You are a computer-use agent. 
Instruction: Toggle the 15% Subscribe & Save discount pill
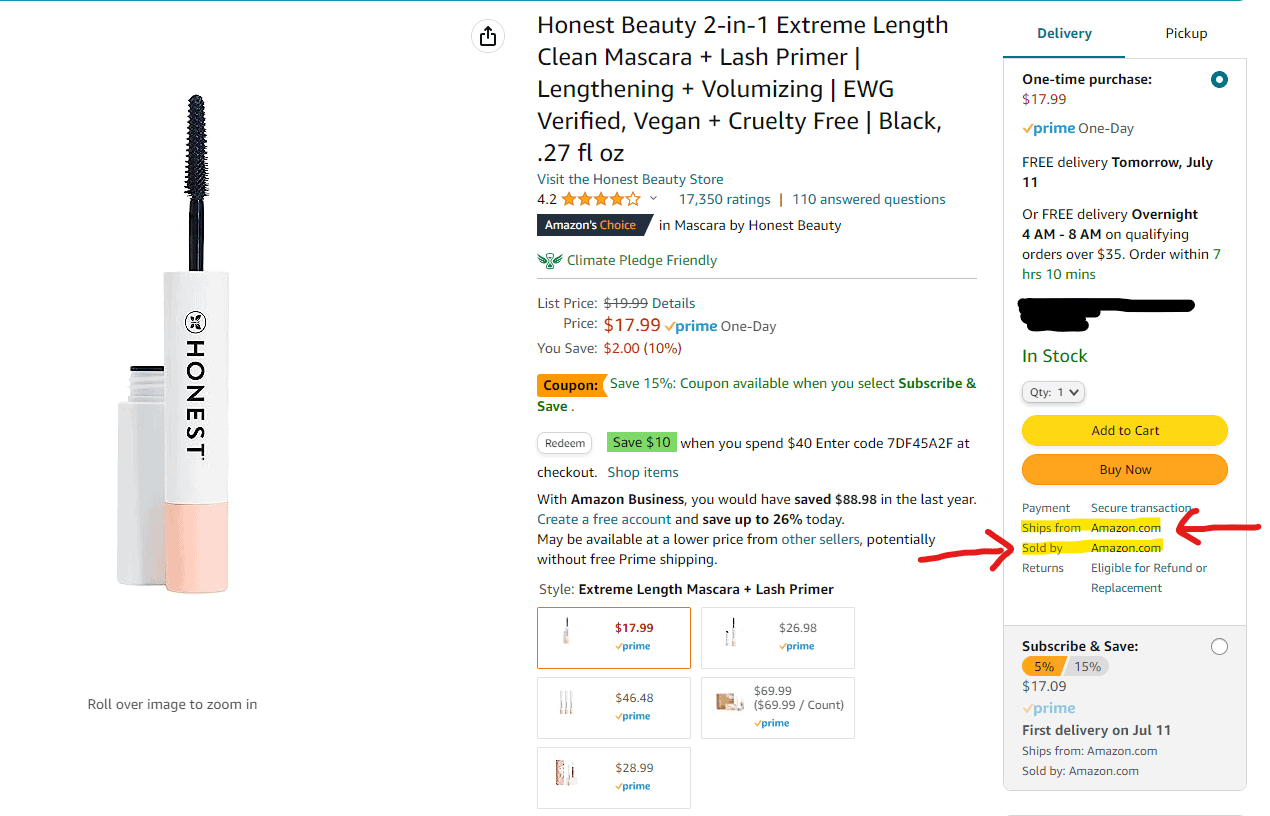(x=1087, y=666)
